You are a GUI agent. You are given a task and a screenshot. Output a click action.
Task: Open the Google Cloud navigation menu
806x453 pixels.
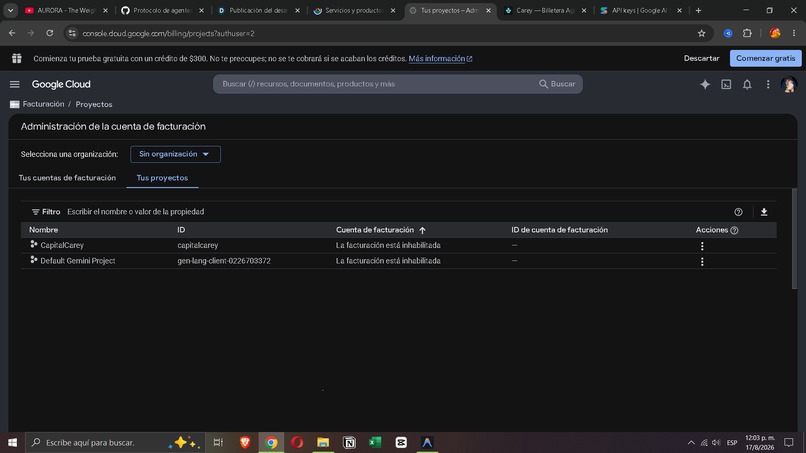click(14, 84)
